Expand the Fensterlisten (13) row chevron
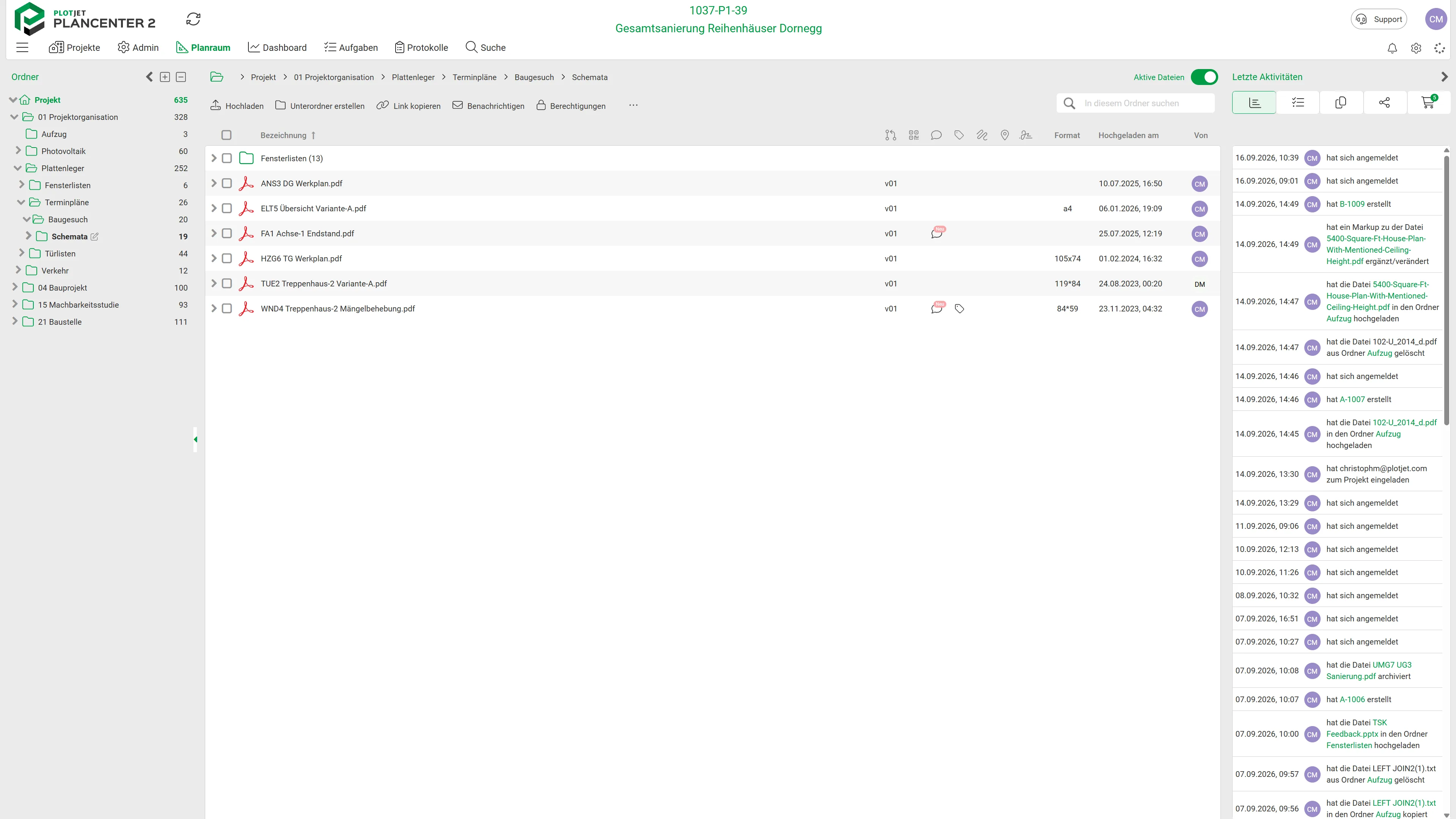 [214, 158]
